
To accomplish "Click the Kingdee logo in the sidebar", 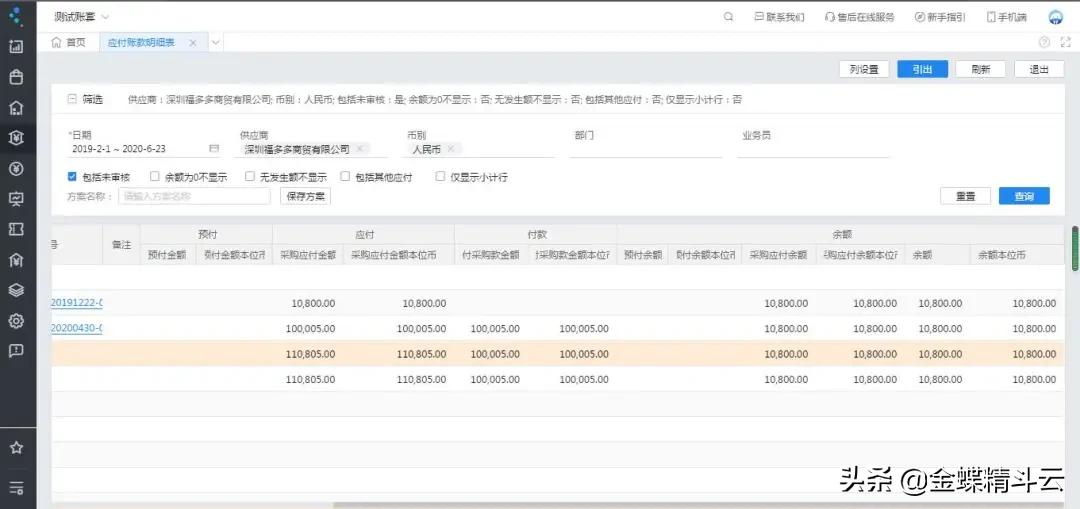I will pyautogui.click(x=17, y=16).
